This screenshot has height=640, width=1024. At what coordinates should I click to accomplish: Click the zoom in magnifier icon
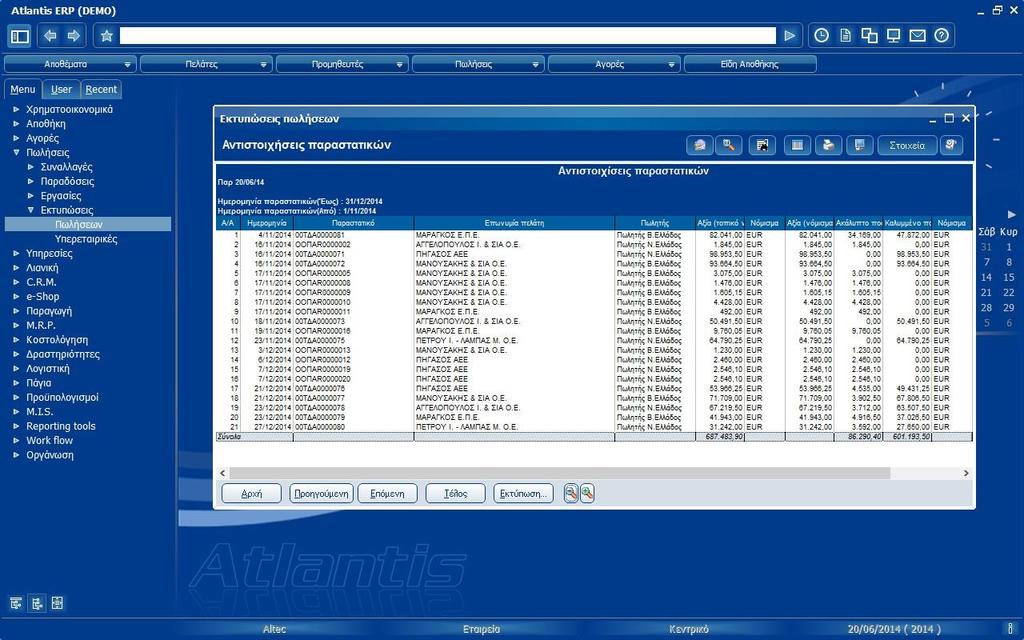[x=587, y=494]
